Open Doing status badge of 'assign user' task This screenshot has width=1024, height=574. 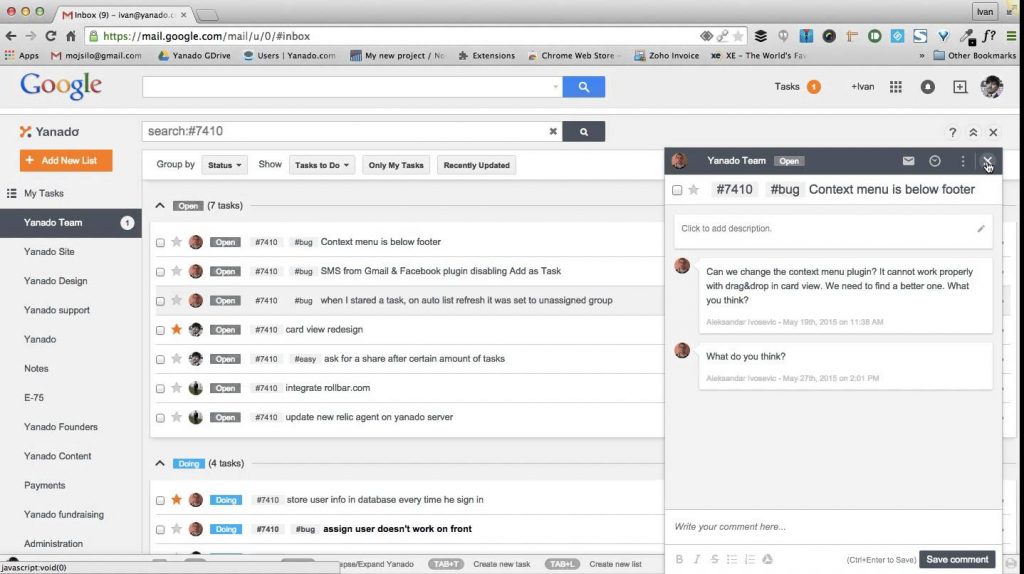point(226,529)
